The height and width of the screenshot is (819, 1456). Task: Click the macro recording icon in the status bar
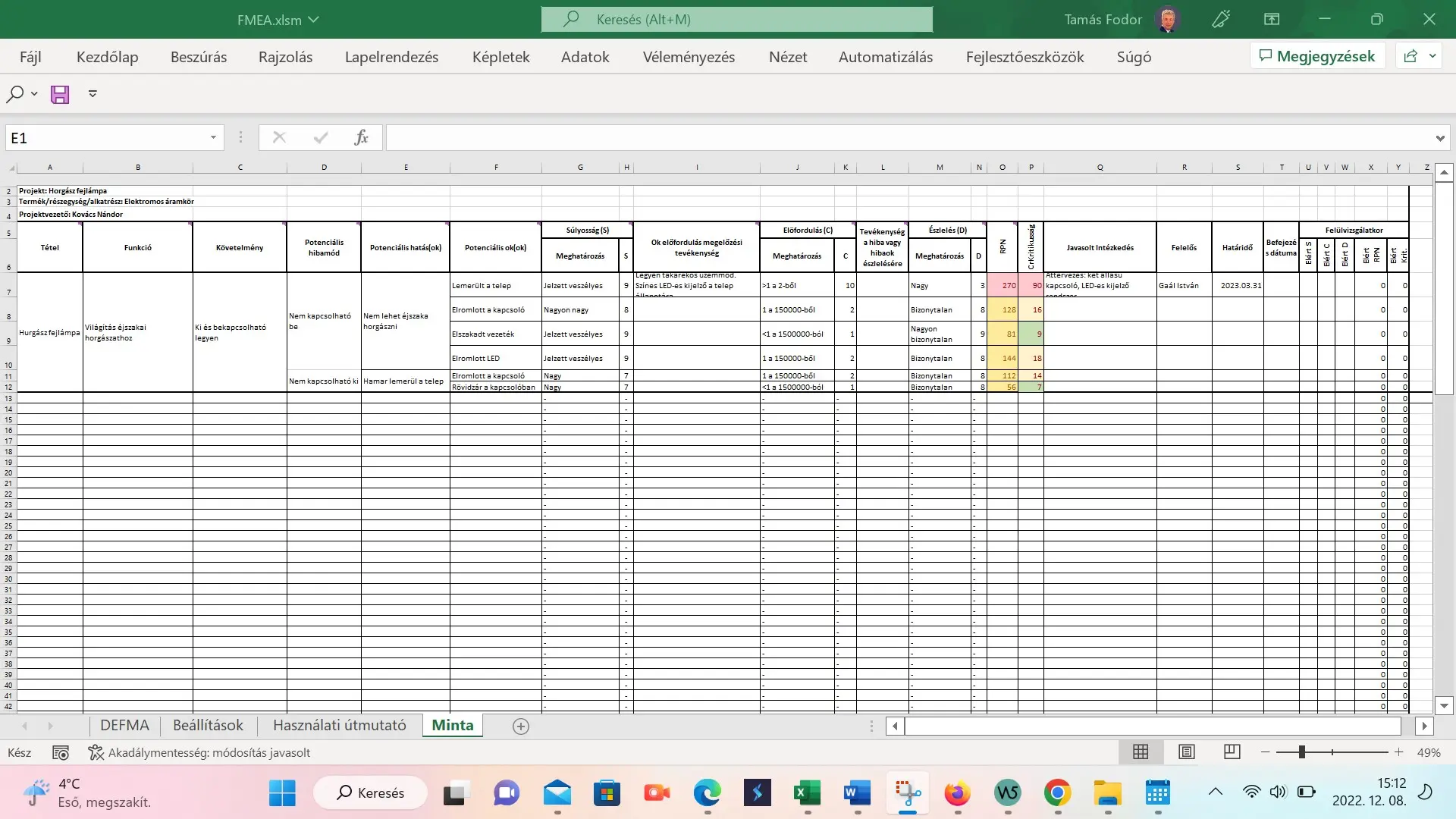pyautogui.click(x=60, y=752)
